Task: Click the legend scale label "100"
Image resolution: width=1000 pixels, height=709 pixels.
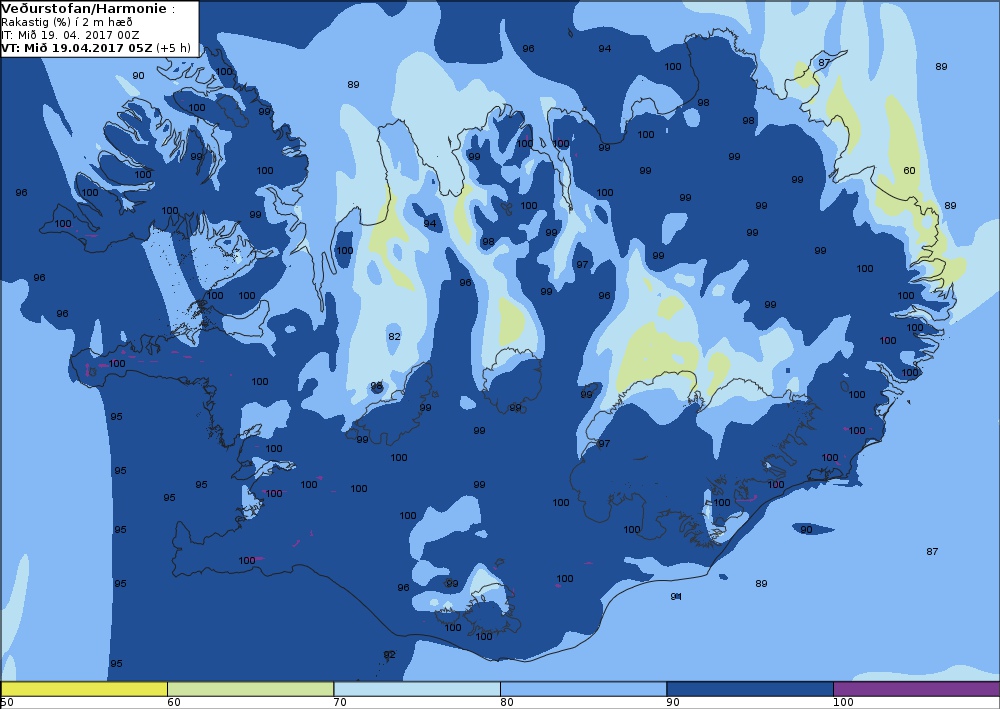Action: (x=843, y=702)
